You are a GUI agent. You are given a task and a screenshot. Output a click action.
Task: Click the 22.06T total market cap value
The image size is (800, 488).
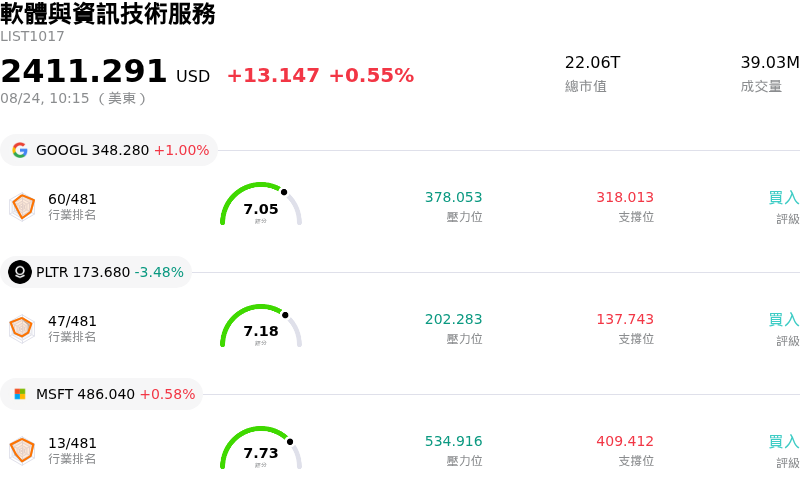(592, 63)
